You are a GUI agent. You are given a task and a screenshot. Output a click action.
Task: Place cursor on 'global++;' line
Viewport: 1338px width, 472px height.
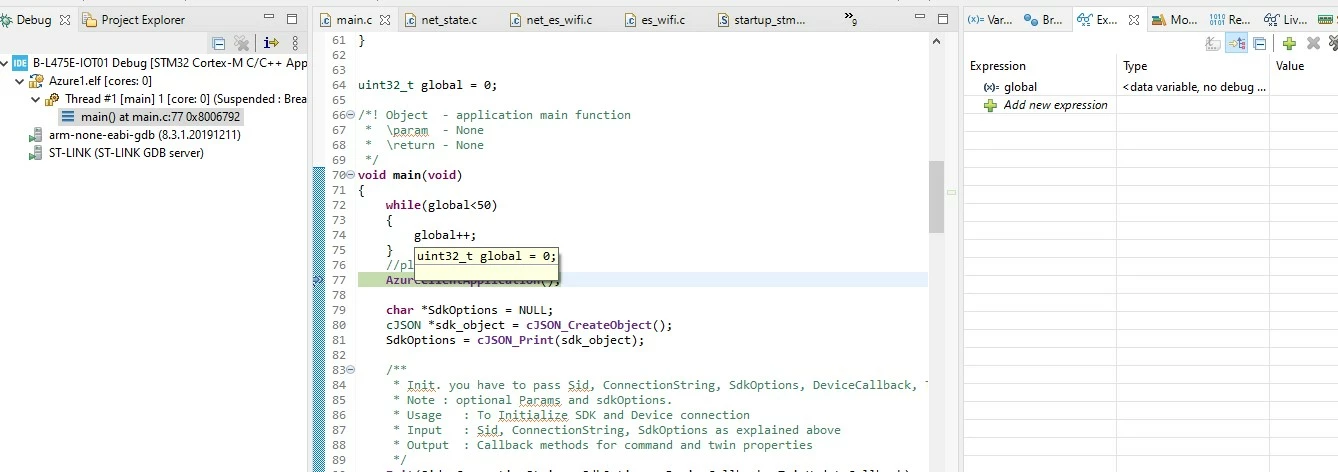(445, 235)
